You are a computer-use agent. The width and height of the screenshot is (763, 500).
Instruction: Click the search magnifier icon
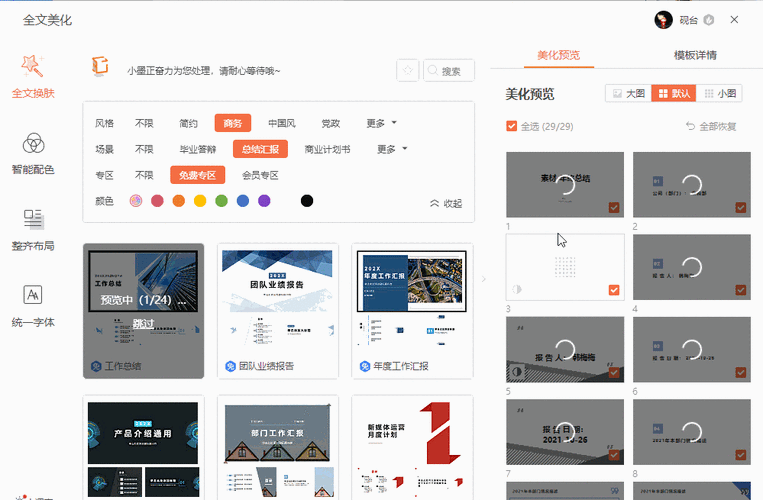432,71
